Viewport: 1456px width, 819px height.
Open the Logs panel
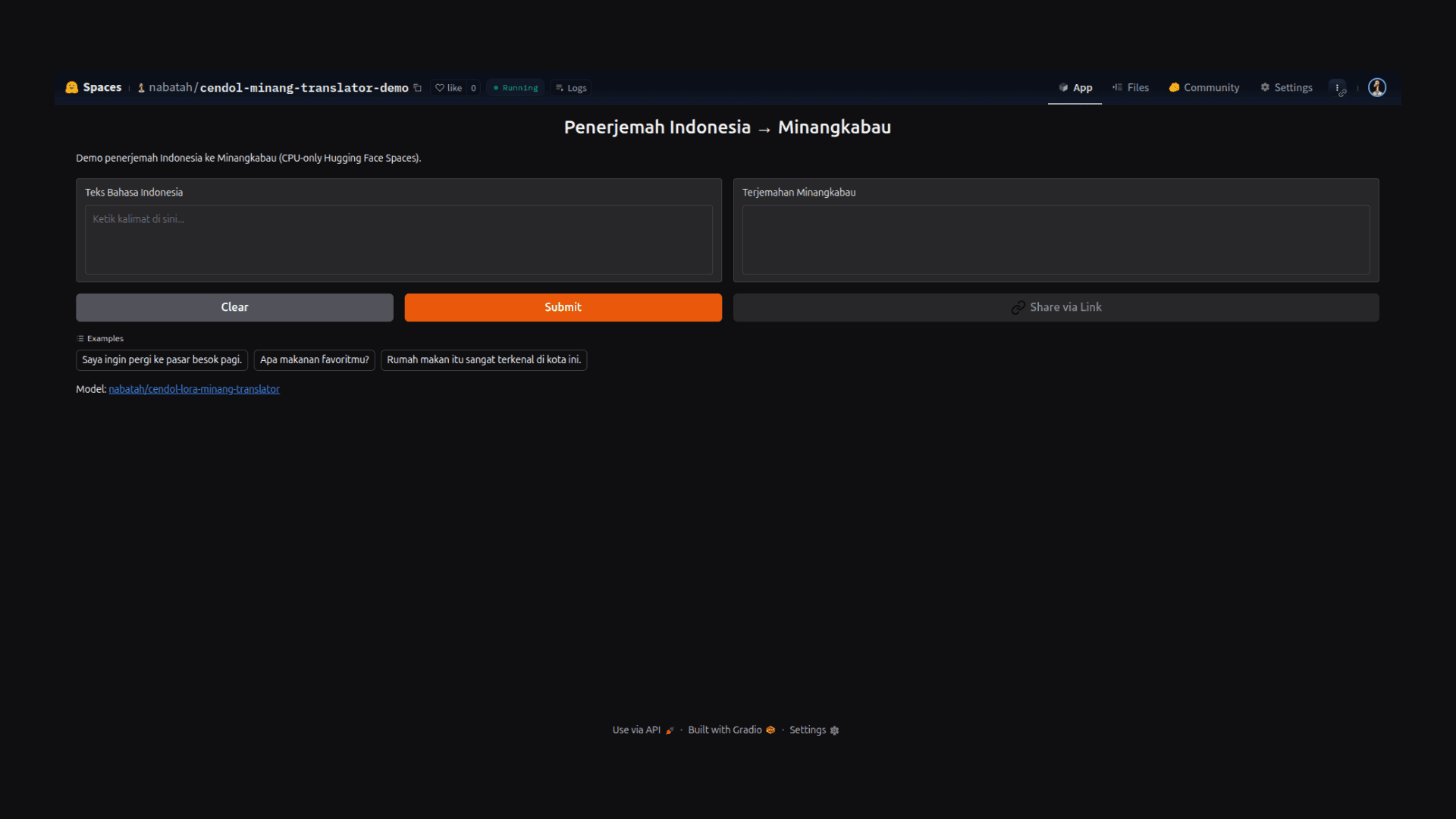(x=571, y=88)
